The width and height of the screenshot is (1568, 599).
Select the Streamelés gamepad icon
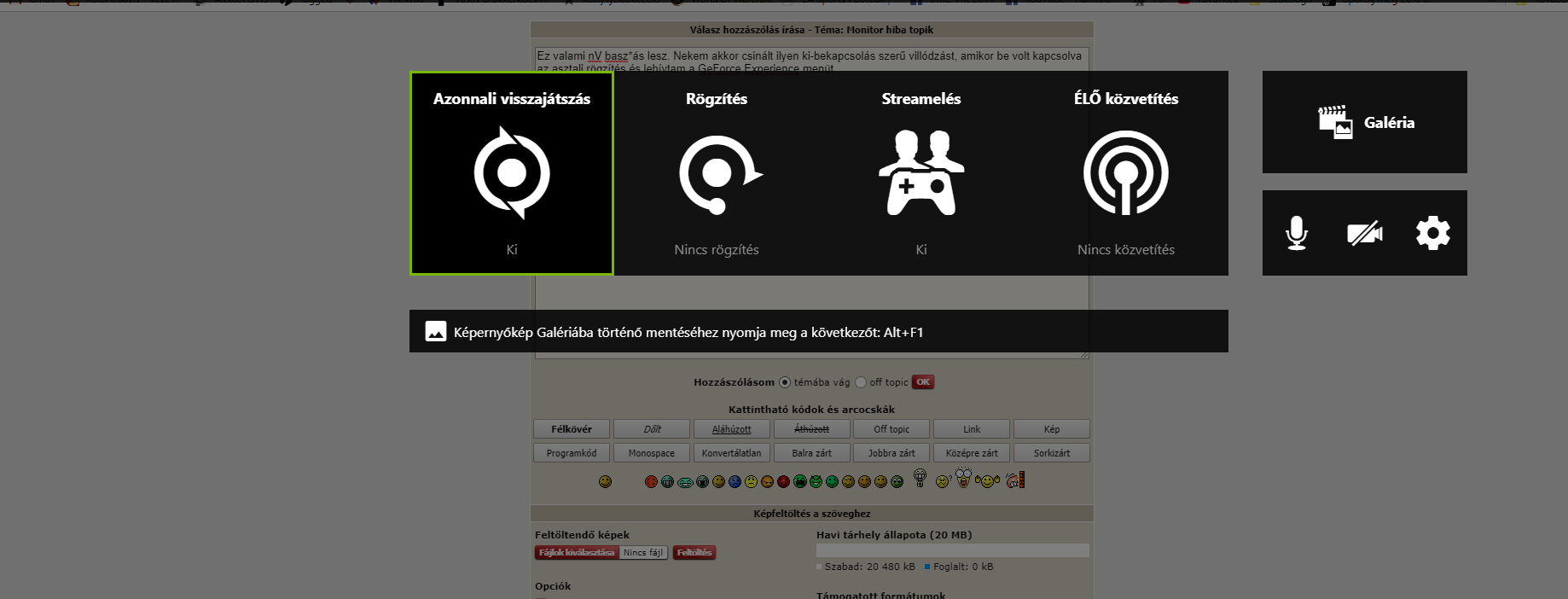click(x=921, y=173)
